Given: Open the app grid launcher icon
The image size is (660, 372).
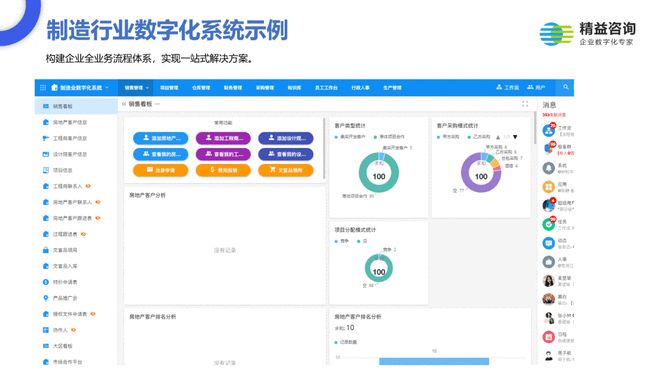Looking at the screenshot, I should 43,88.
